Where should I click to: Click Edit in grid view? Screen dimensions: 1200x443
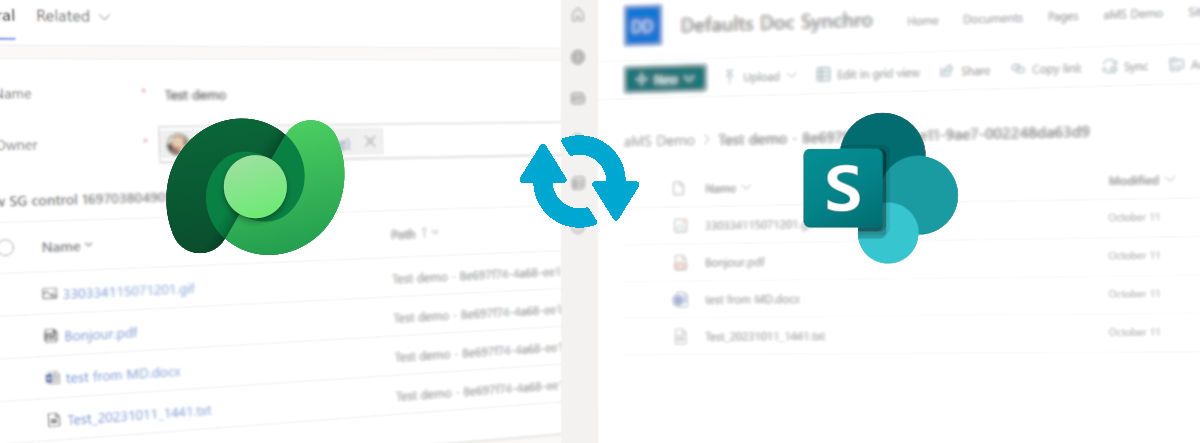(x=868, y=73)
